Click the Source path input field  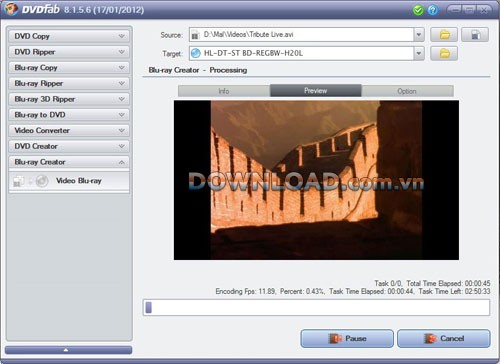point(302,35)
